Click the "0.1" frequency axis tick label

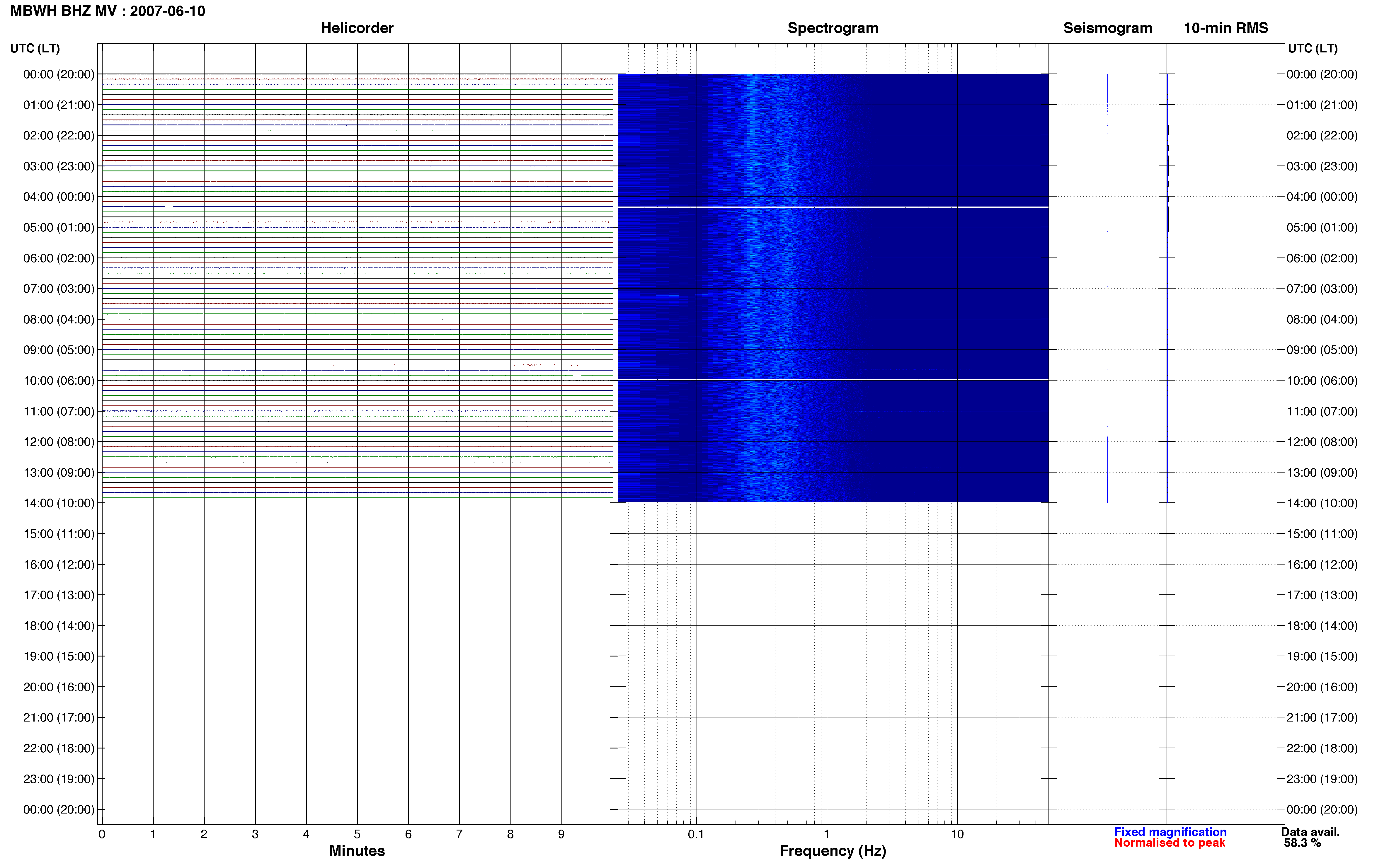point(696,834)
